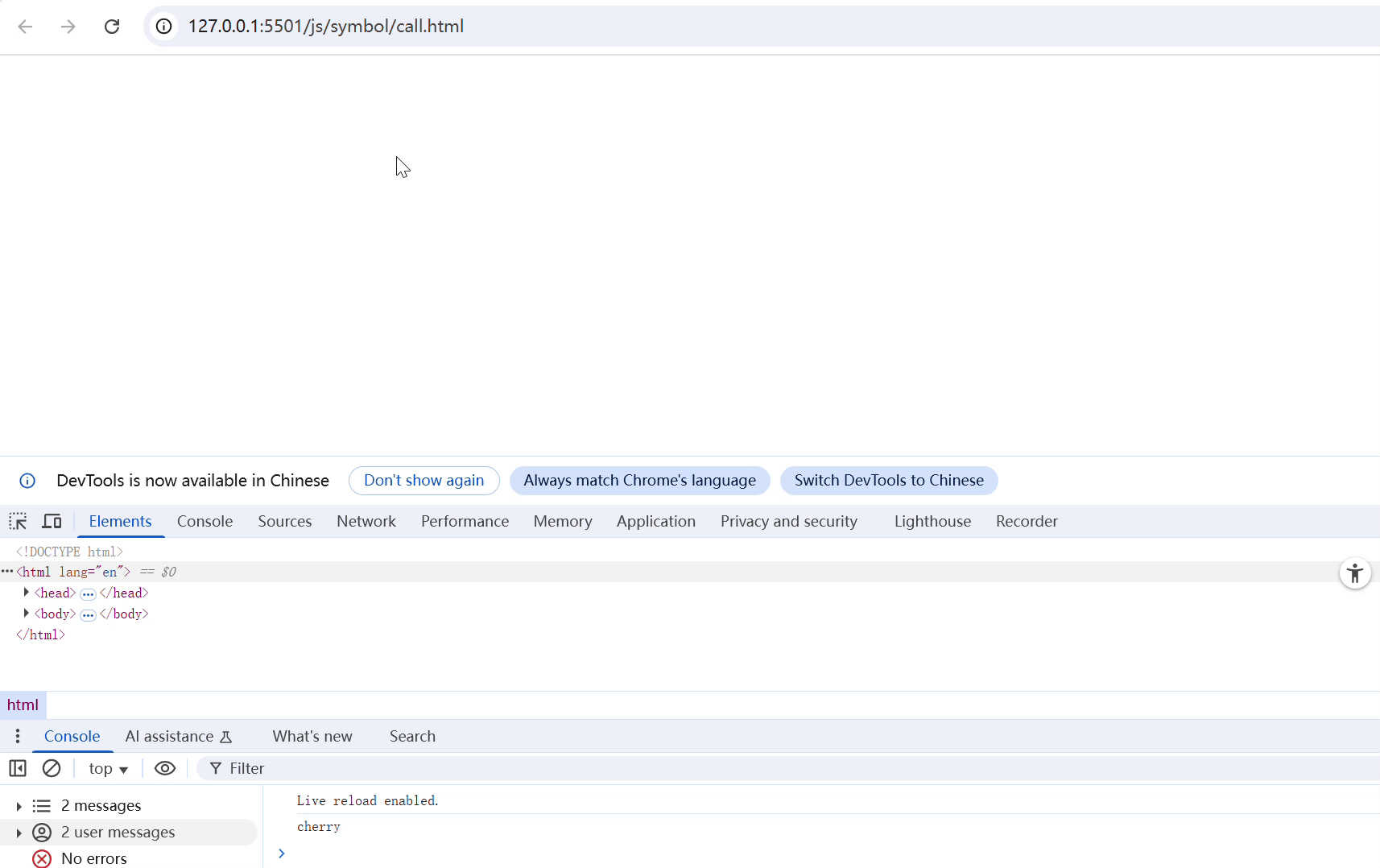Switch DevTools to Chinese
1380x868 pixels.
click(x=889, y=481)
